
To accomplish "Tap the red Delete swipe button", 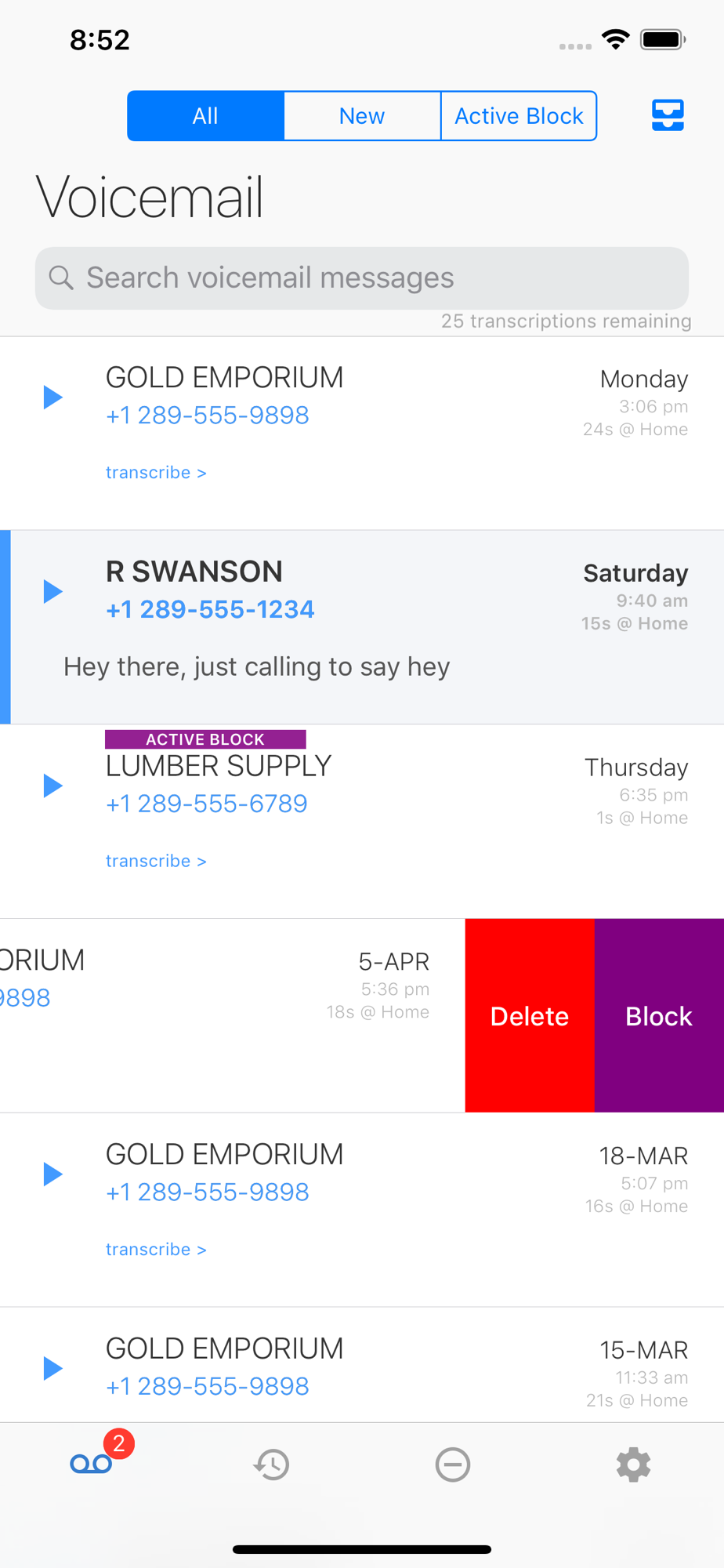I will [530, 1016].
